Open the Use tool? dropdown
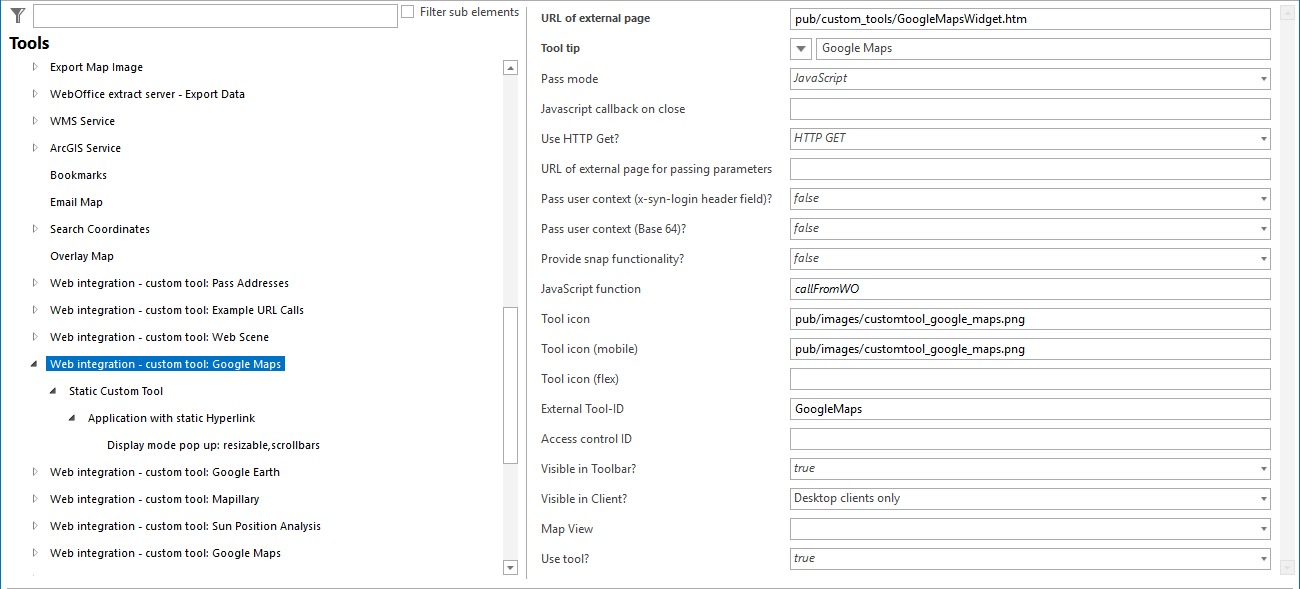 coord(1262,558)
